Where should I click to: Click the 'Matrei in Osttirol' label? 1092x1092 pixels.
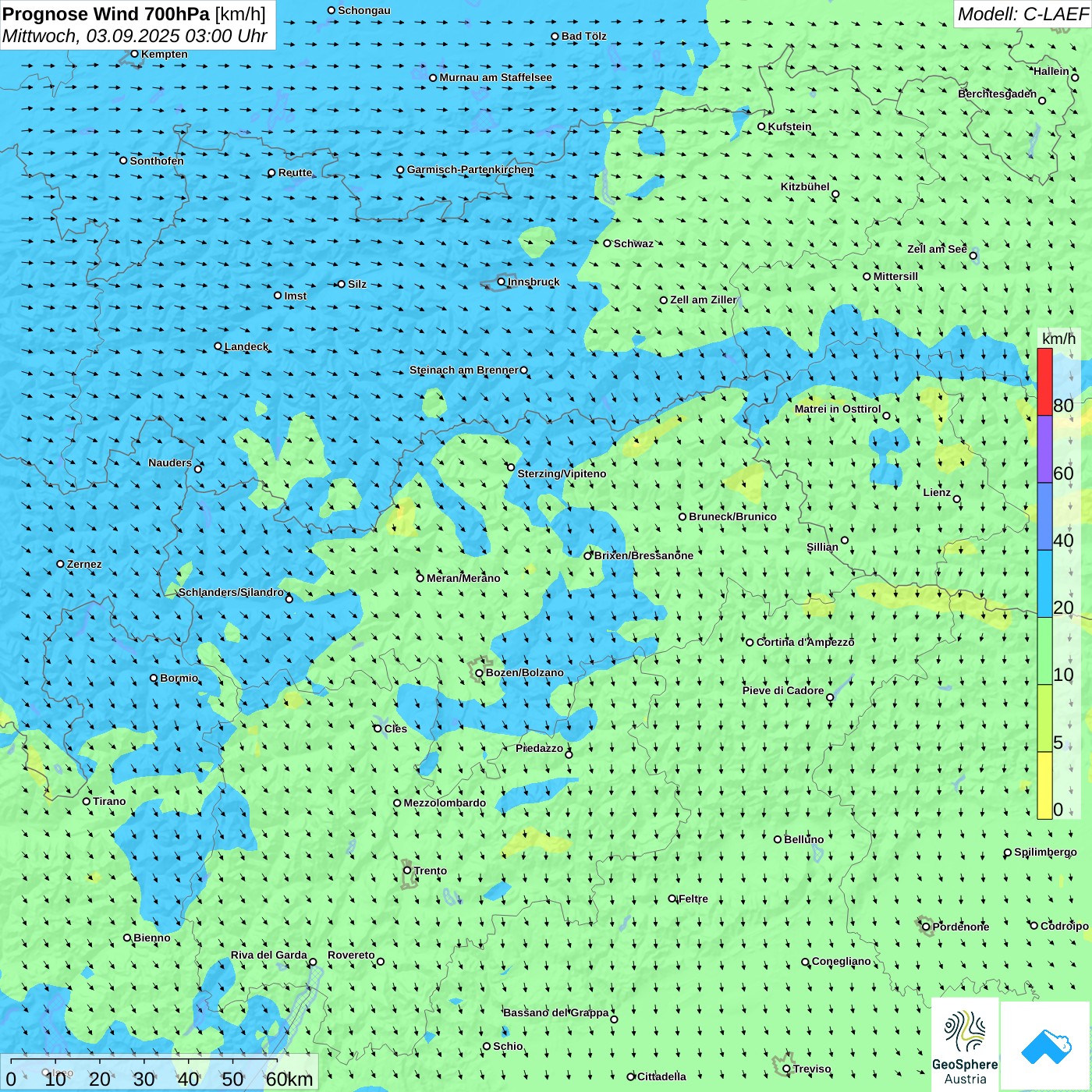coord(838,409)
